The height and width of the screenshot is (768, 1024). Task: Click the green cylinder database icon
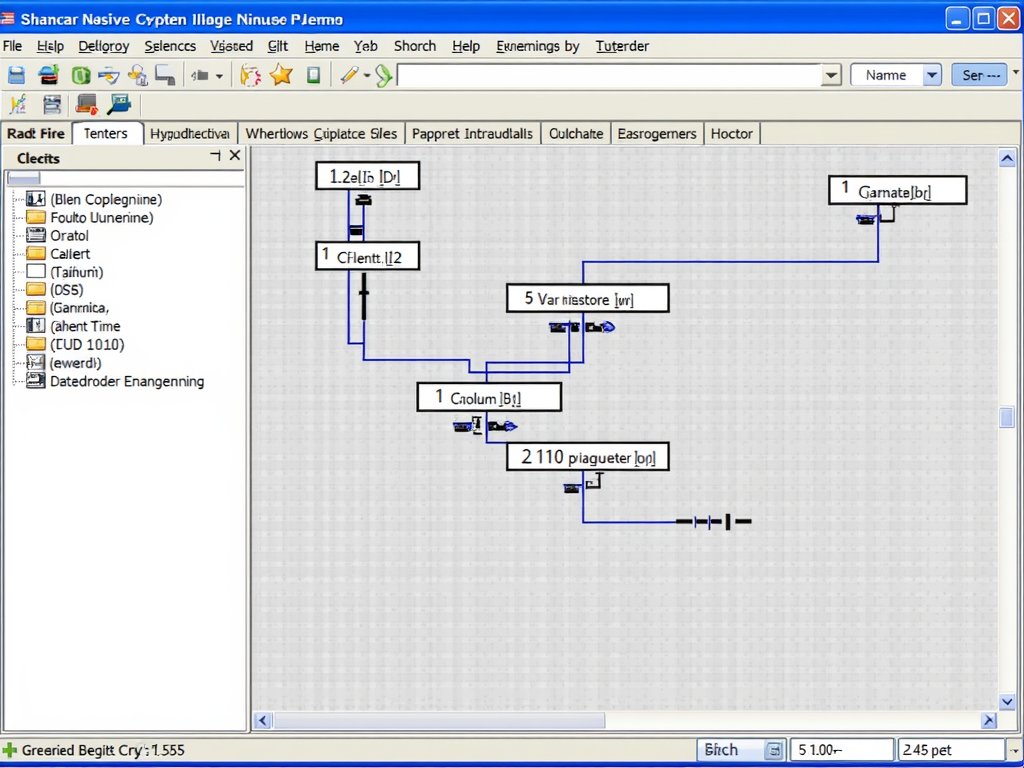point(81,75)
